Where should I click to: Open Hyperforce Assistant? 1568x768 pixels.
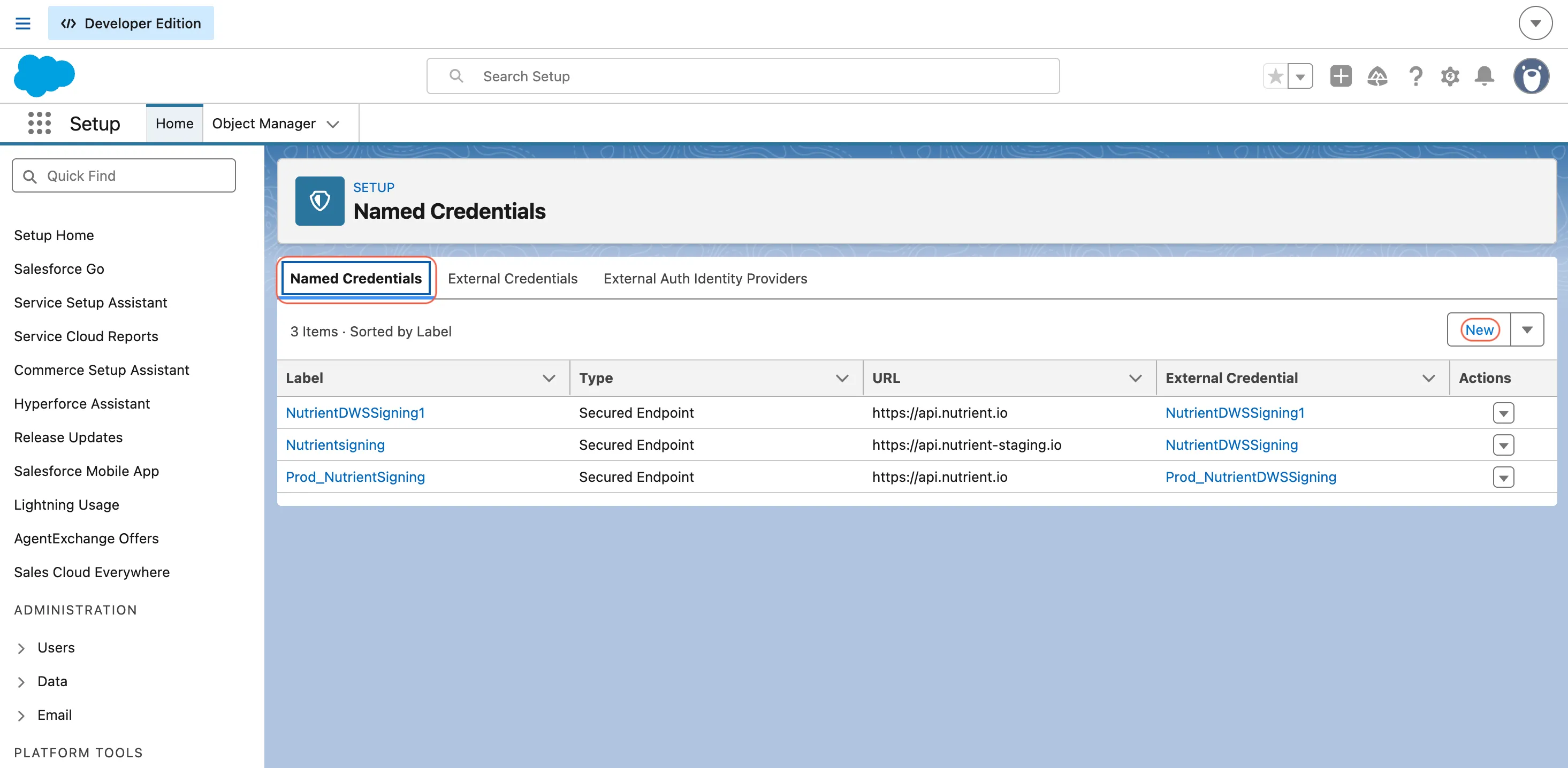tap(81, 404)
